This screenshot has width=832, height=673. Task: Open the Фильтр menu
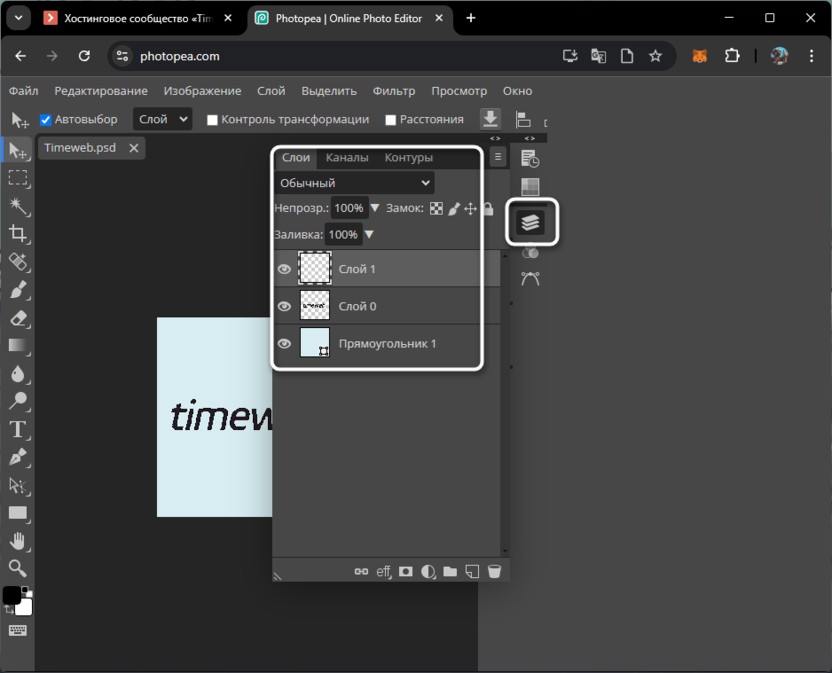tap(393, 91)
